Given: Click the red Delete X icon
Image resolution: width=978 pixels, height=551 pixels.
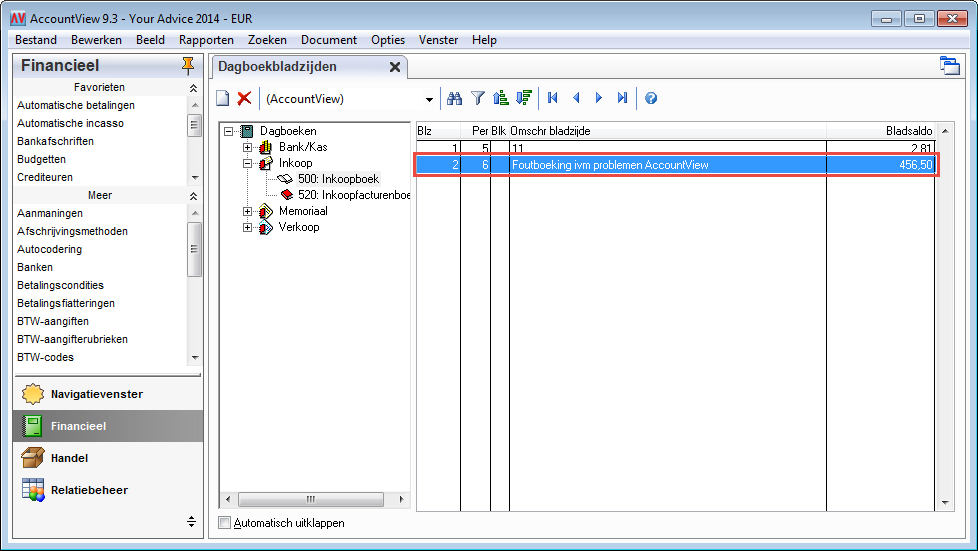Looking at the screenshot, I should (x=244, y=98).
